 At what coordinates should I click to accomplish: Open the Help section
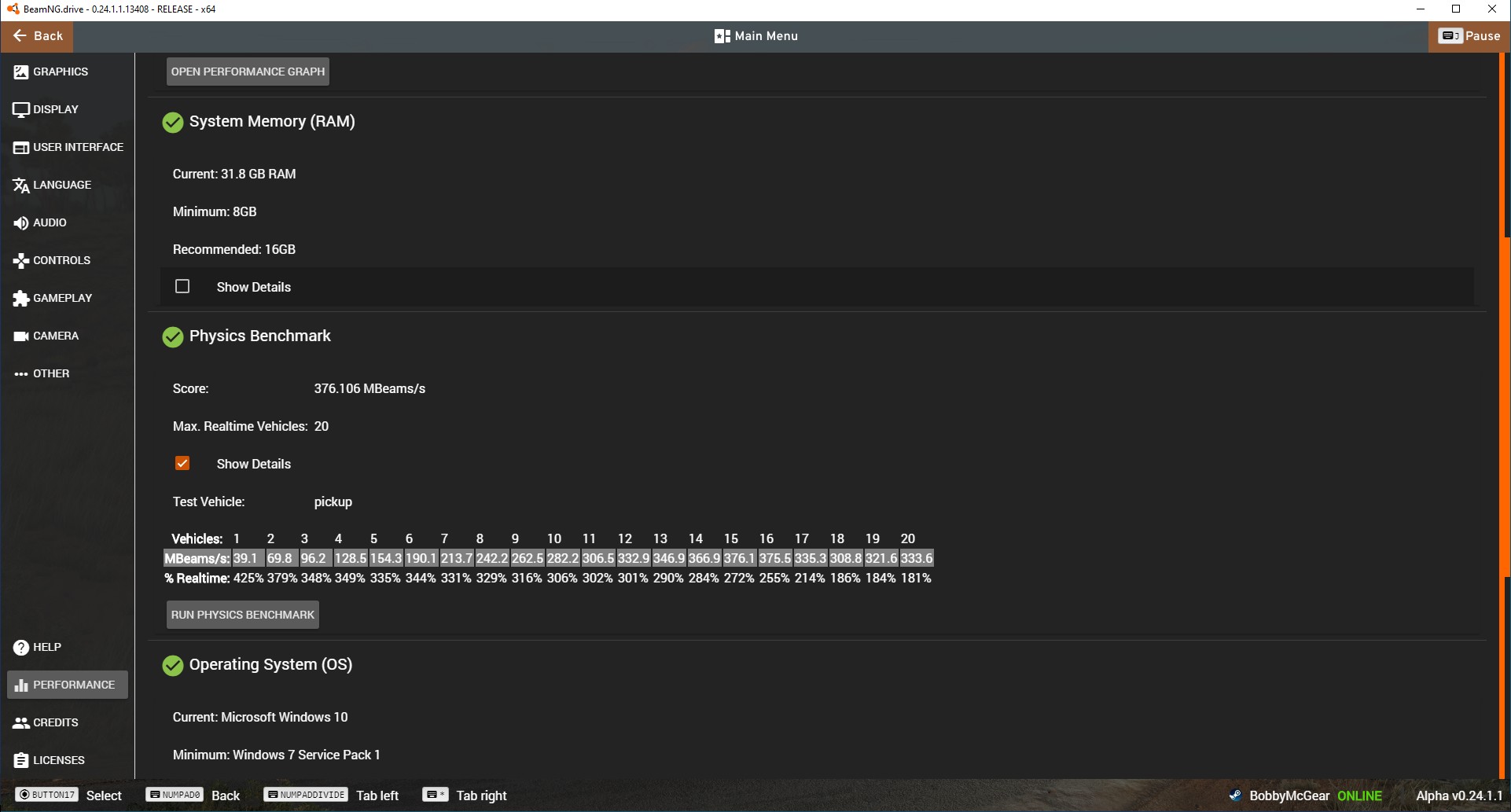pyautogui.click(x=68, y=648)
